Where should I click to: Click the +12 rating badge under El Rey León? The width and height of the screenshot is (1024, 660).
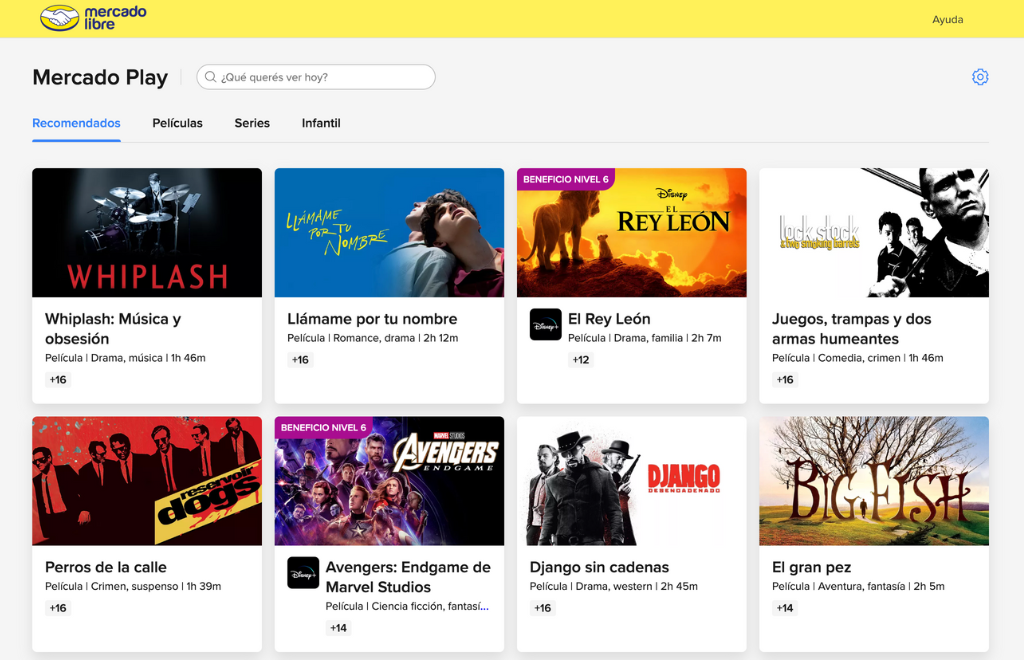[x=581, y=360]
